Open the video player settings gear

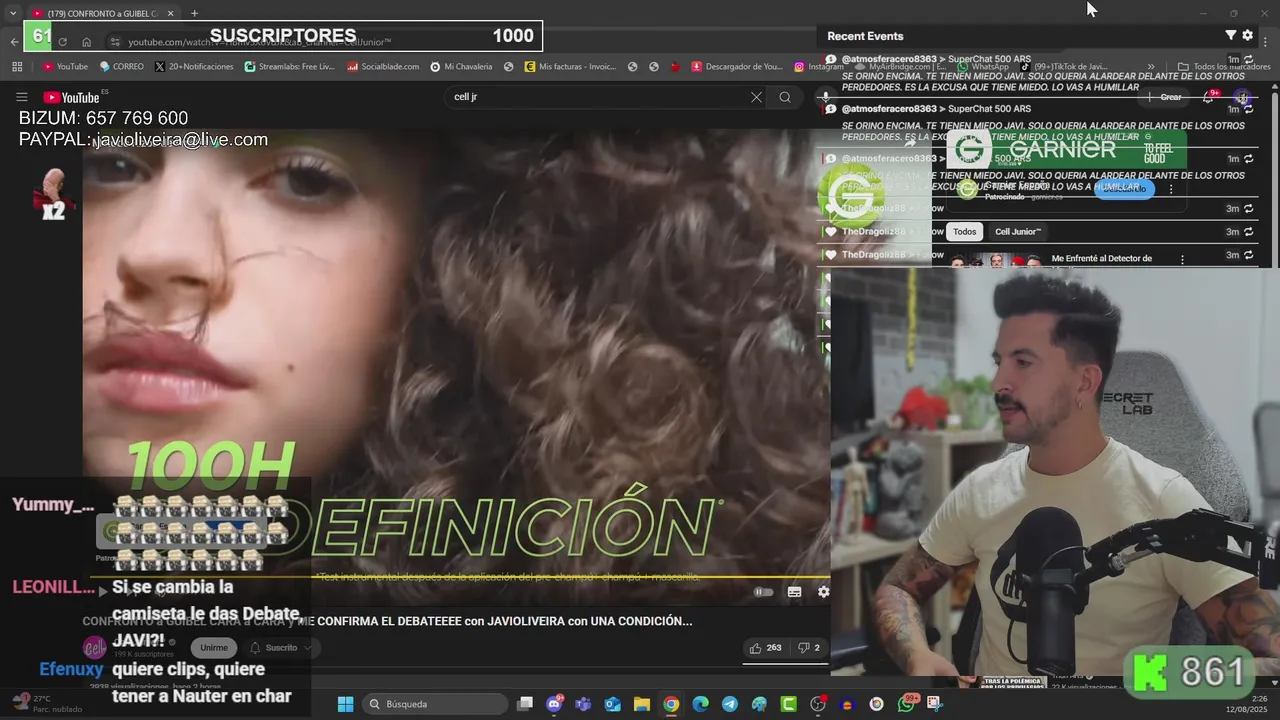pyautogui.click(x=823, y=592)
